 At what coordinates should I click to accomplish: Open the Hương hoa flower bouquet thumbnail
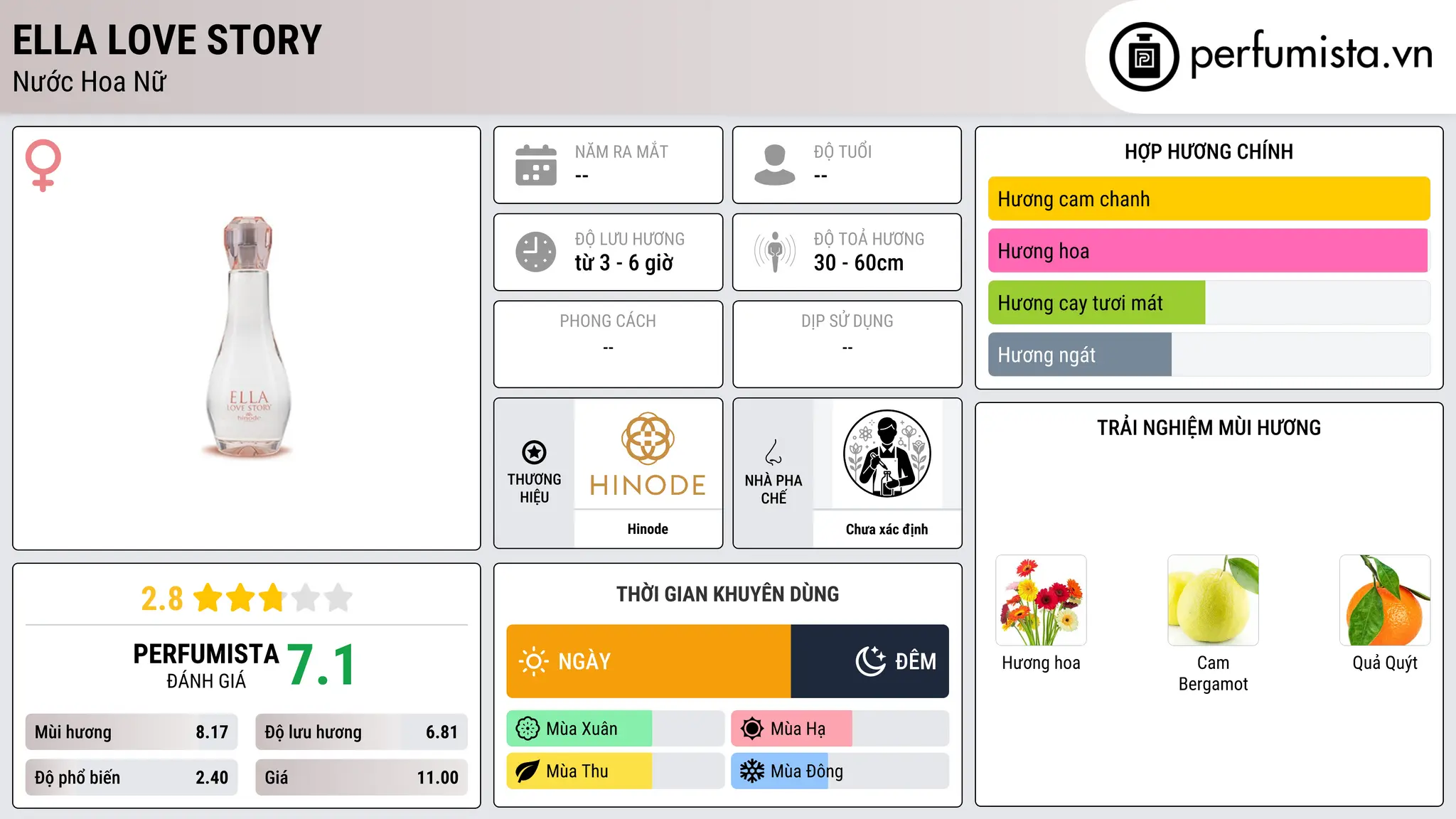pyautogui.click(x=1041, y=600)
